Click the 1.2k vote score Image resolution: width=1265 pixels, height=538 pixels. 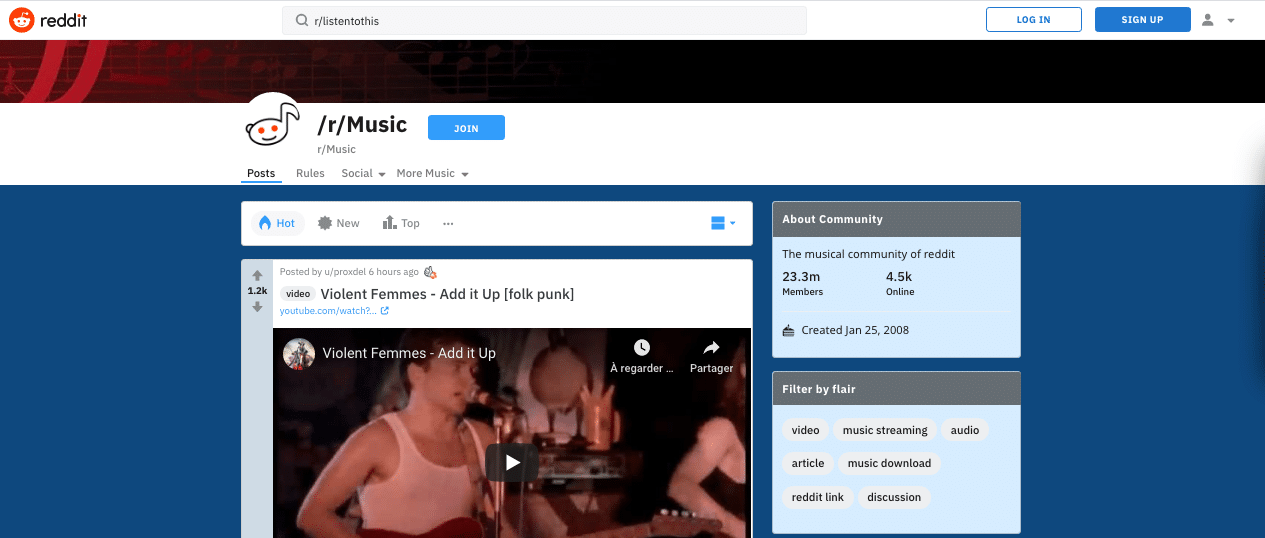tap(257, 291)
